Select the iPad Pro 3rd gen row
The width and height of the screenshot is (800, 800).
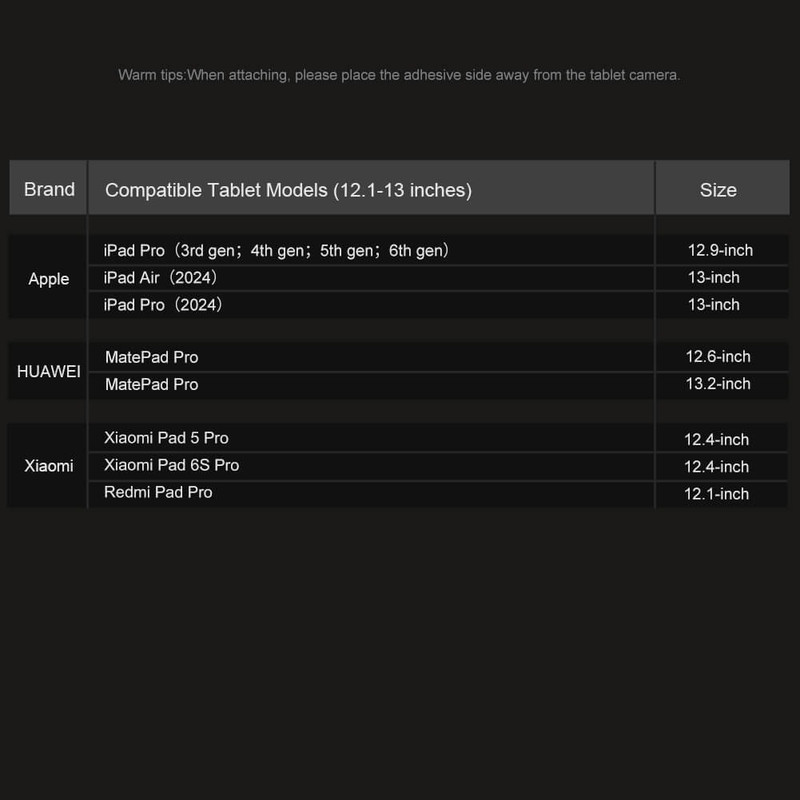coord(276,250)
